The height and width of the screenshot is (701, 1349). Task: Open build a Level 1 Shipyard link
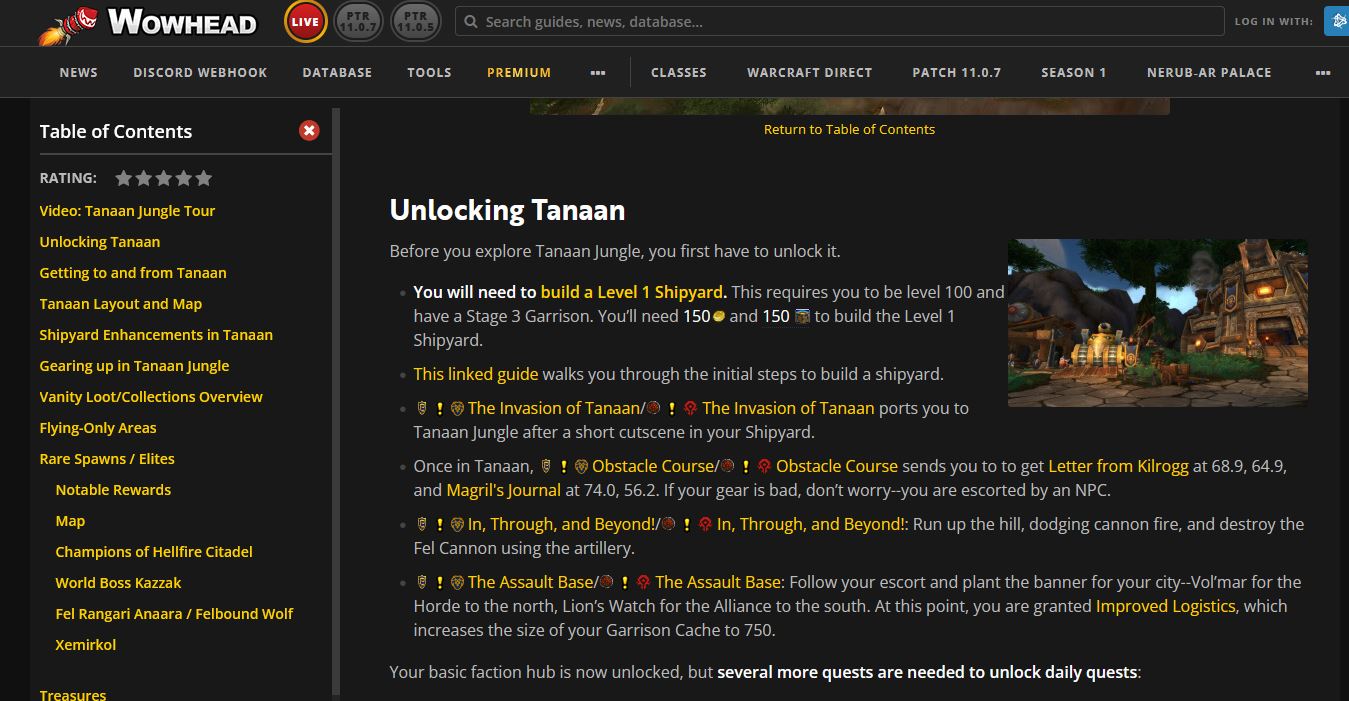[x=632, y=292]
